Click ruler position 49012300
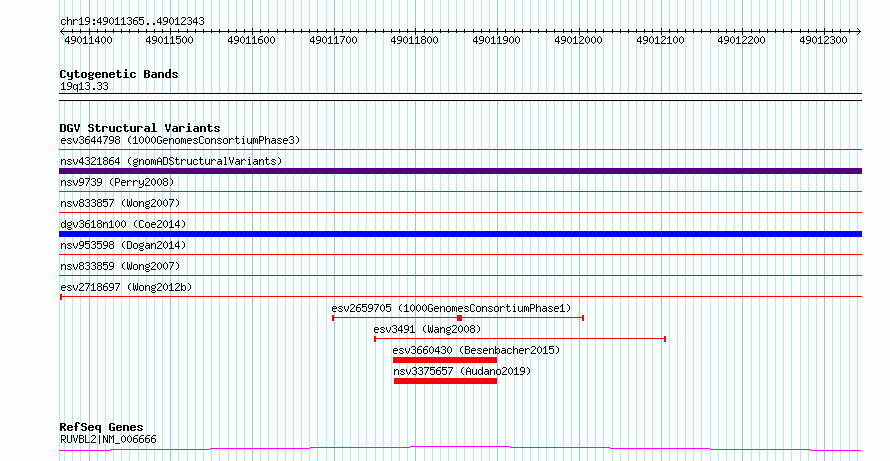This screenshot has height=461, width=890. tap(824, 40)
